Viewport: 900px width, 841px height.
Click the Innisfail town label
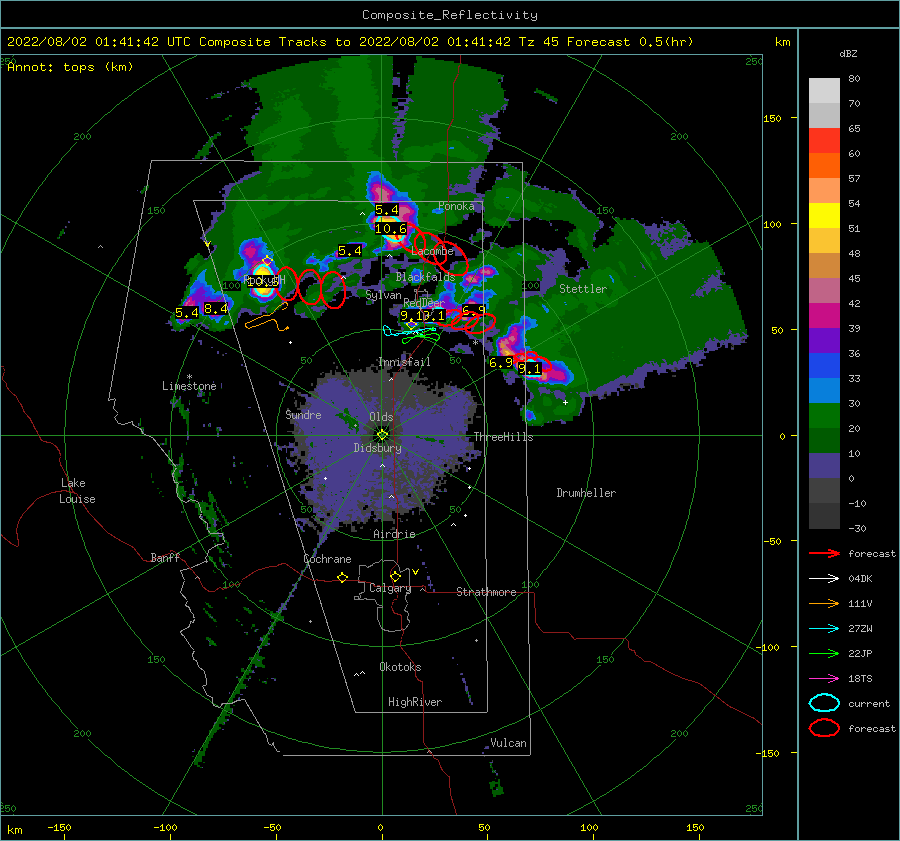coord(404,362)
